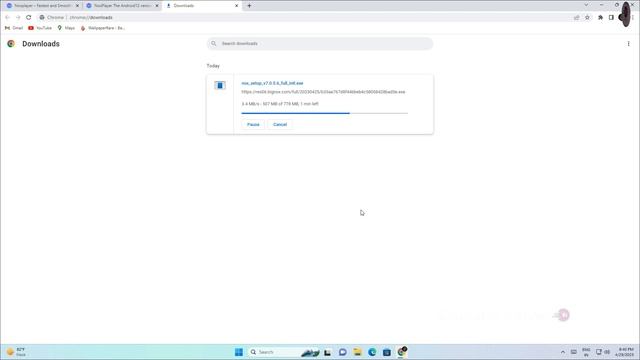Click the taskbar Search box
This screenshot has height=360, width=640.
point(284,352)
